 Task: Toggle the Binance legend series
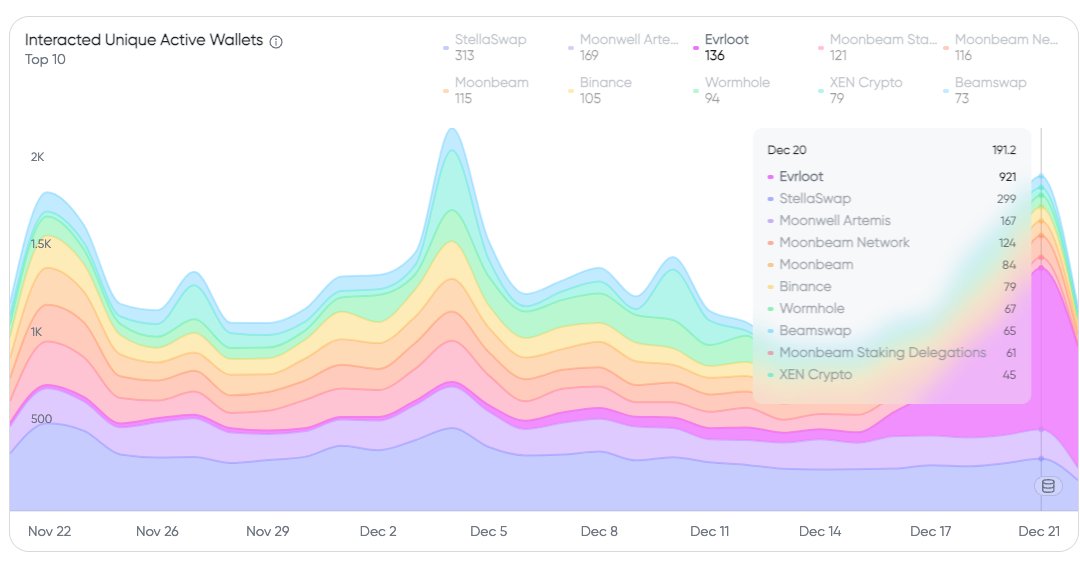600,90
